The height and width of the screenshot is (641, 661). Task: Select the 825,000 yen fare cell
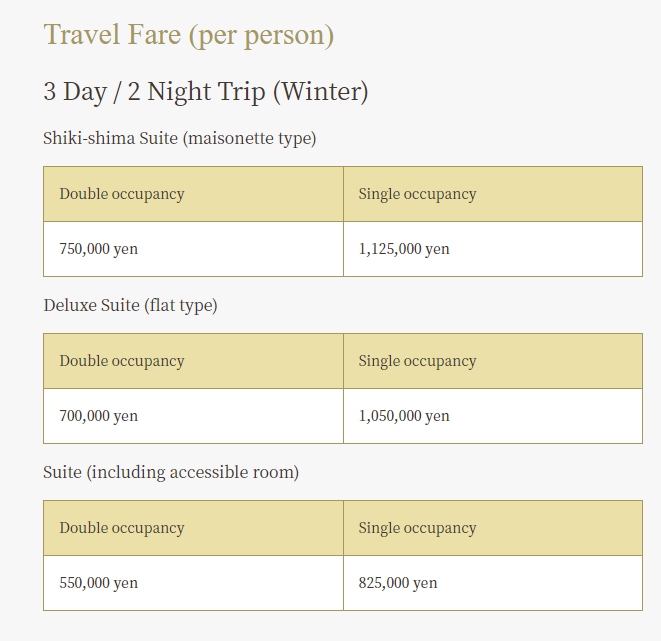[x=493, y=583]
